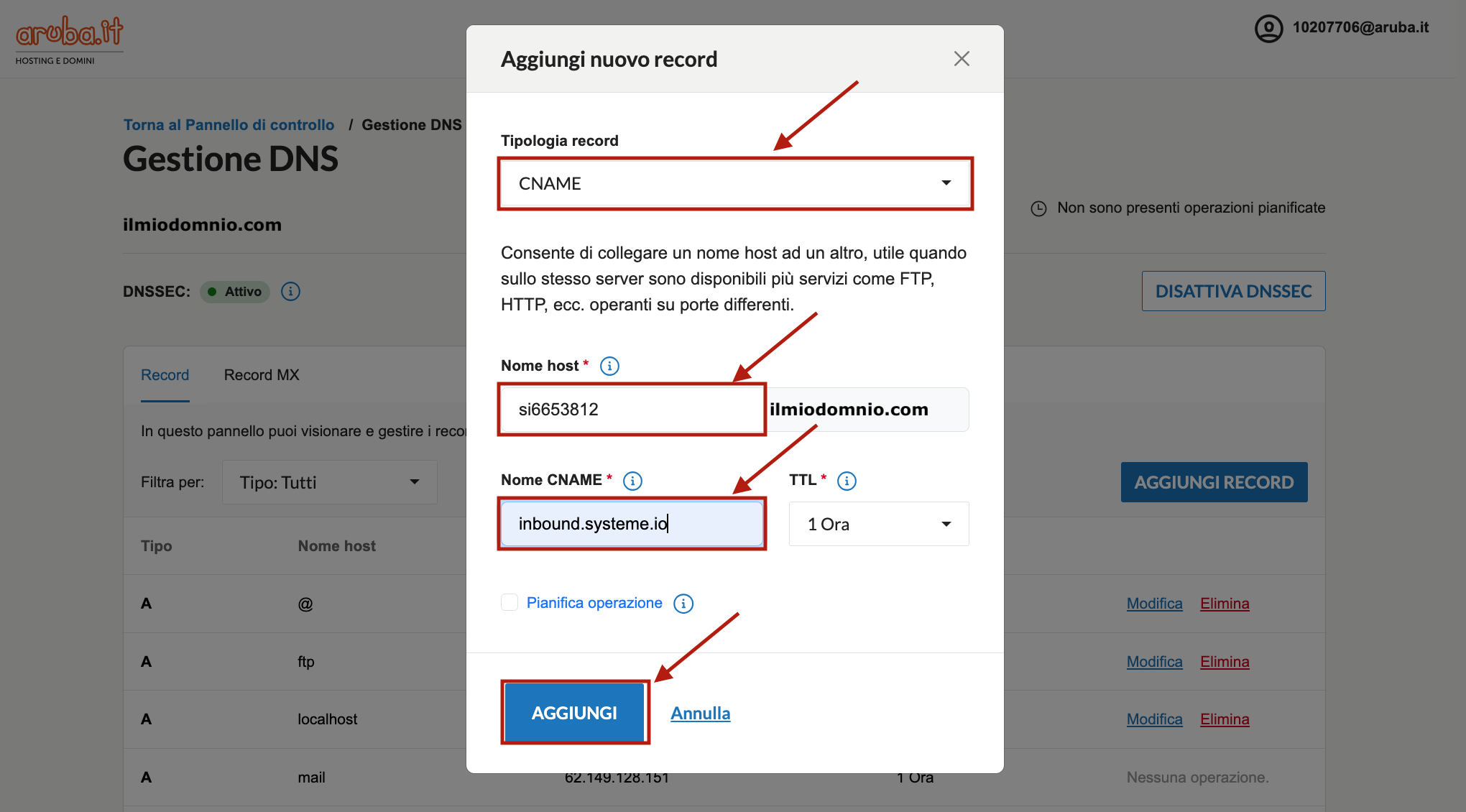Screen dimensions: 1466x812
Task: Click DISATTIVA DNSSEC button
Action: point(1233,291)
